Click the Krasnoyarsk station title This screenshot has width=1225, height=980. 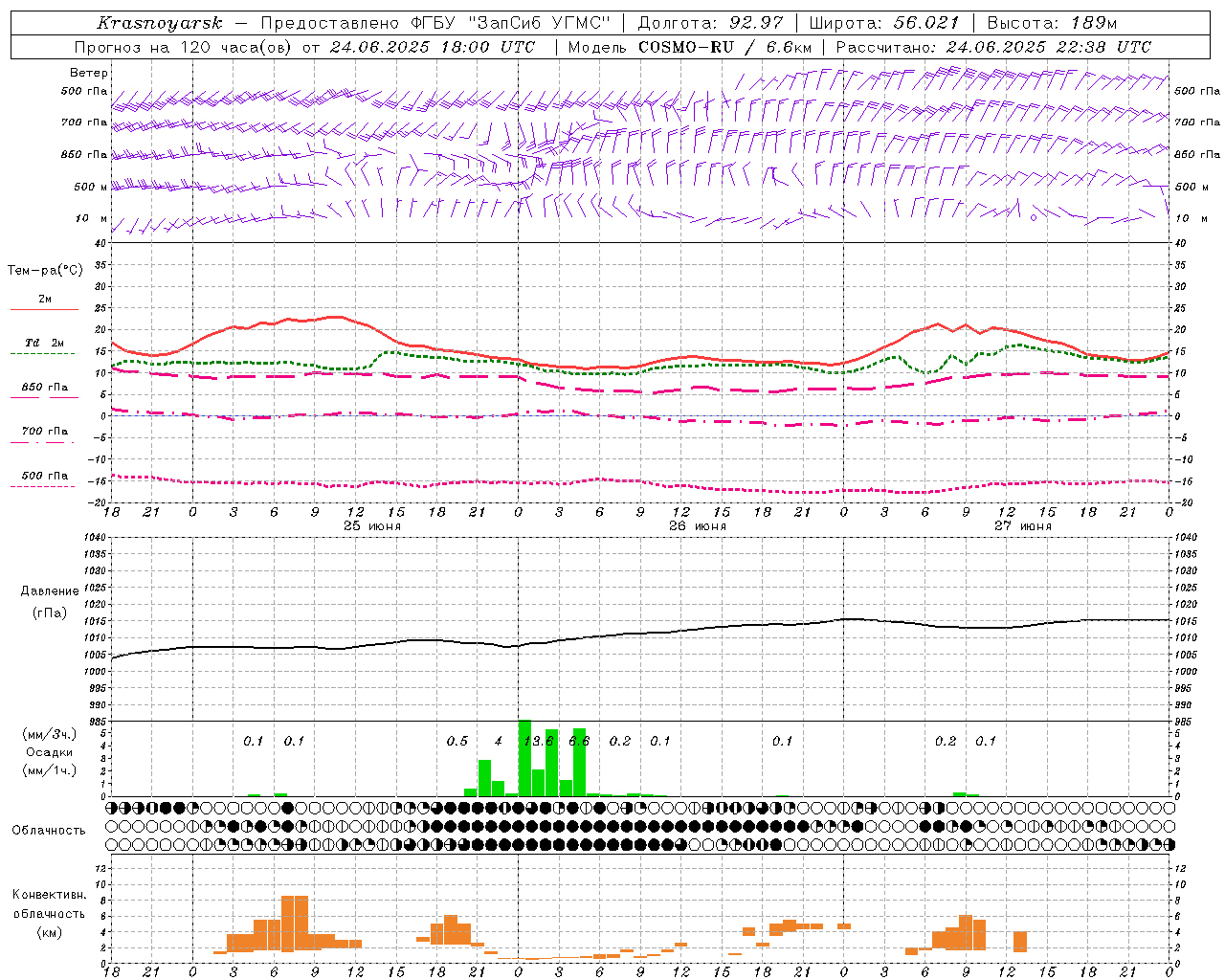(160, 23)
